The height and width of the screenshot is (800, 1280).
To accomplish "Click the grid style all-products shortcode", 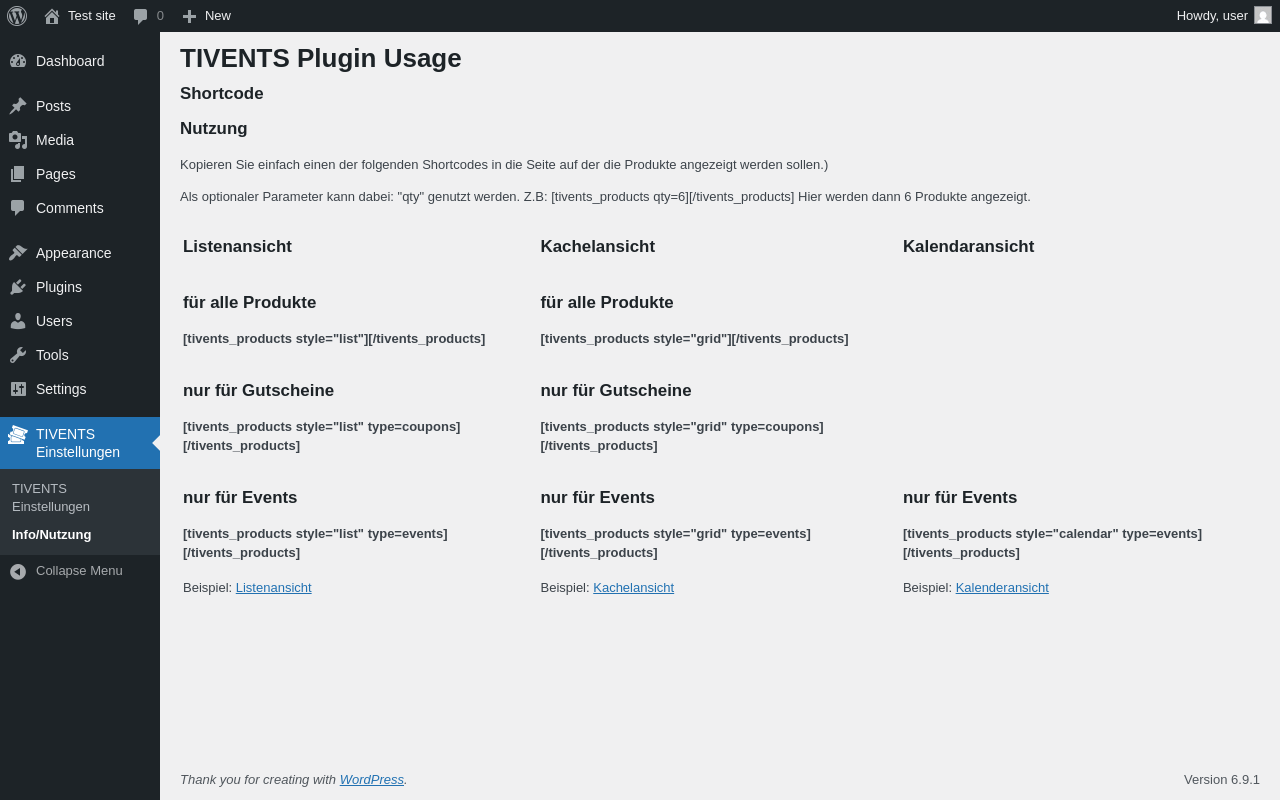I will click(694, 339).
